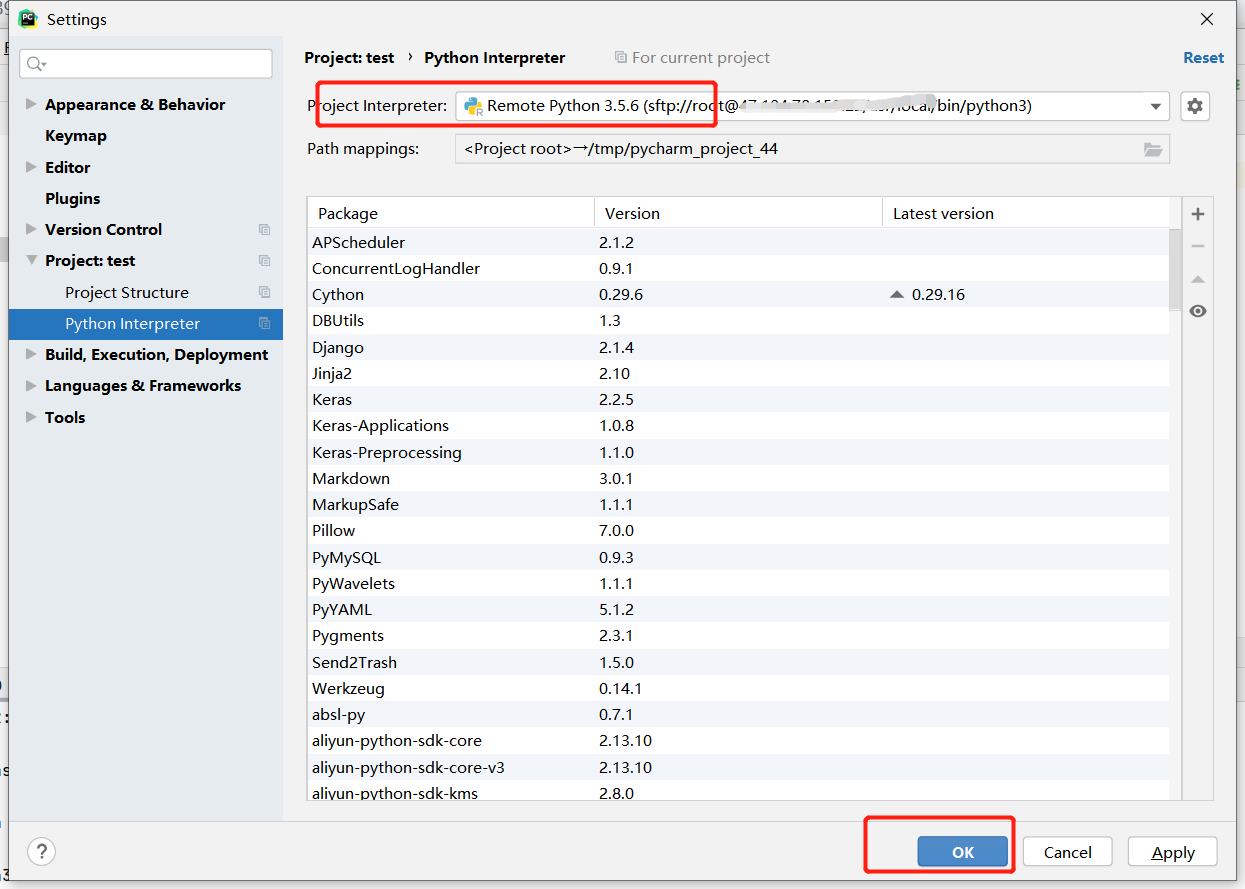
Task: Expand Languages & Frameworks section
Action: (x=31, y=386)
